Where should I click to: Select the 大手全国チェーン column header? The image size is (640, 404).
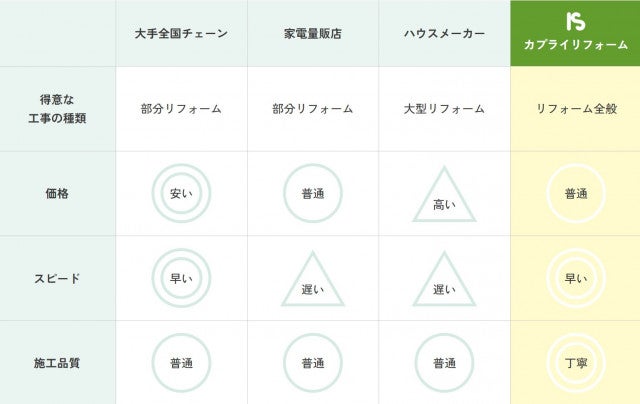pyautogui.click(x=181, y=33)
